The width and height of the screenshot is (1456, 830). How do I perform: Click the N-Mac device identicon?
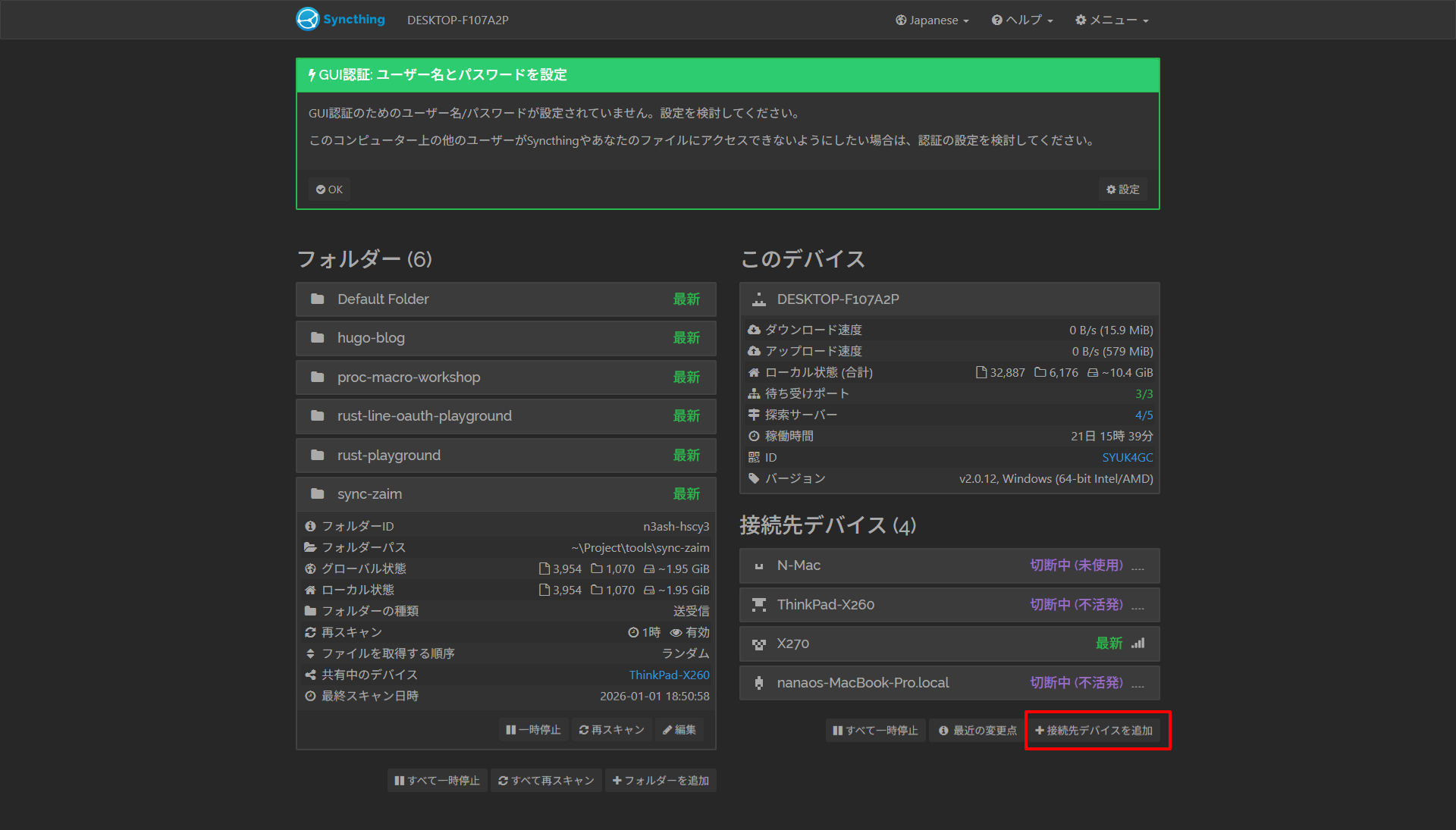click(x=758, y=566)
